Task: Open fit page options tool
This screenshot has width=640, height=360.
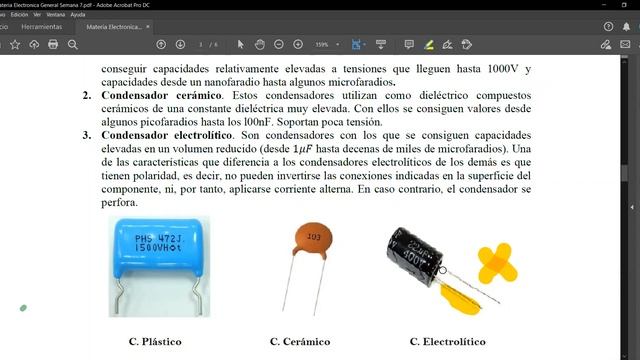Action: [357, 44]
